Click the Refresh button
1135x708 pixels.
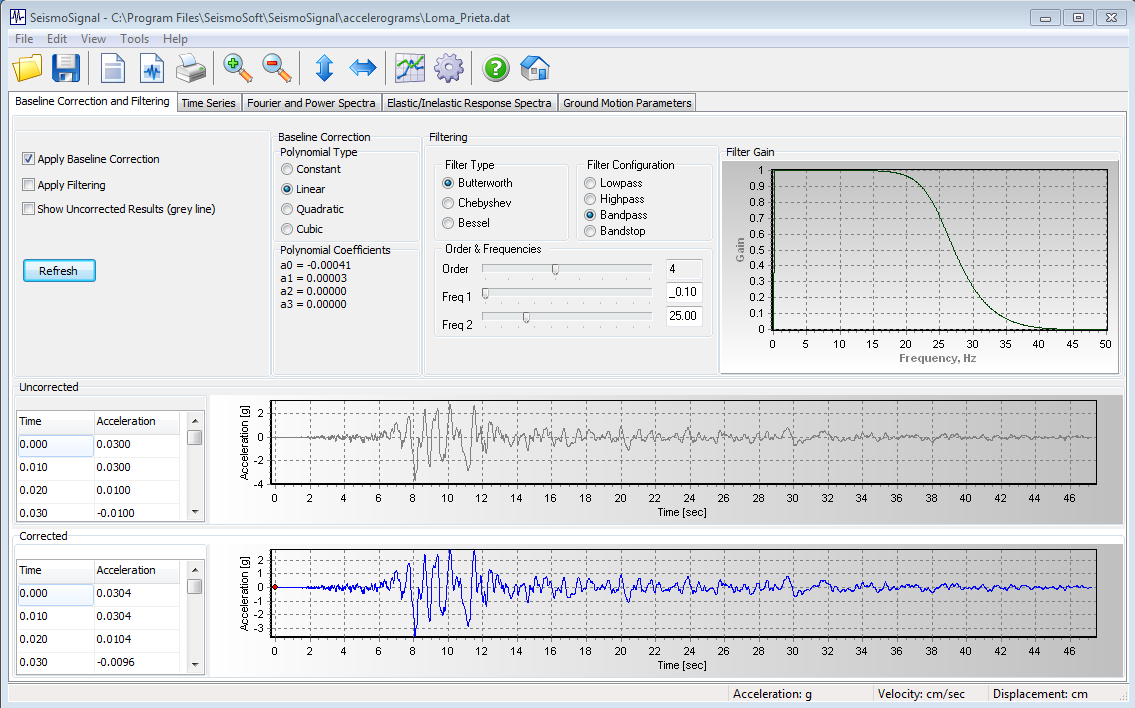[x=58, y=270]
